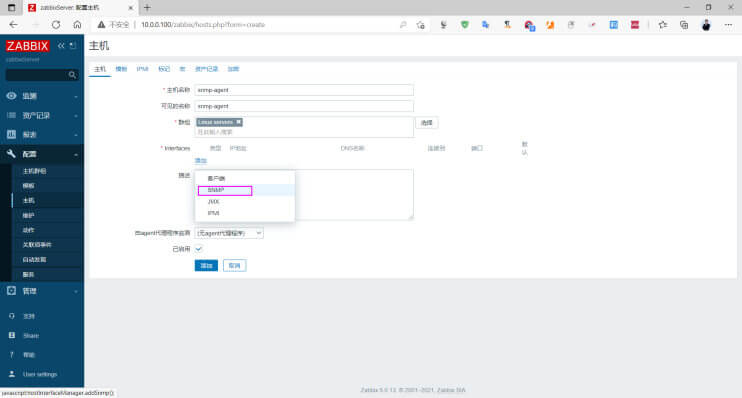Click the hide sidebar icon beside the collapse arrows
This screenshot has width=742, height=398.
coord(73,46)
